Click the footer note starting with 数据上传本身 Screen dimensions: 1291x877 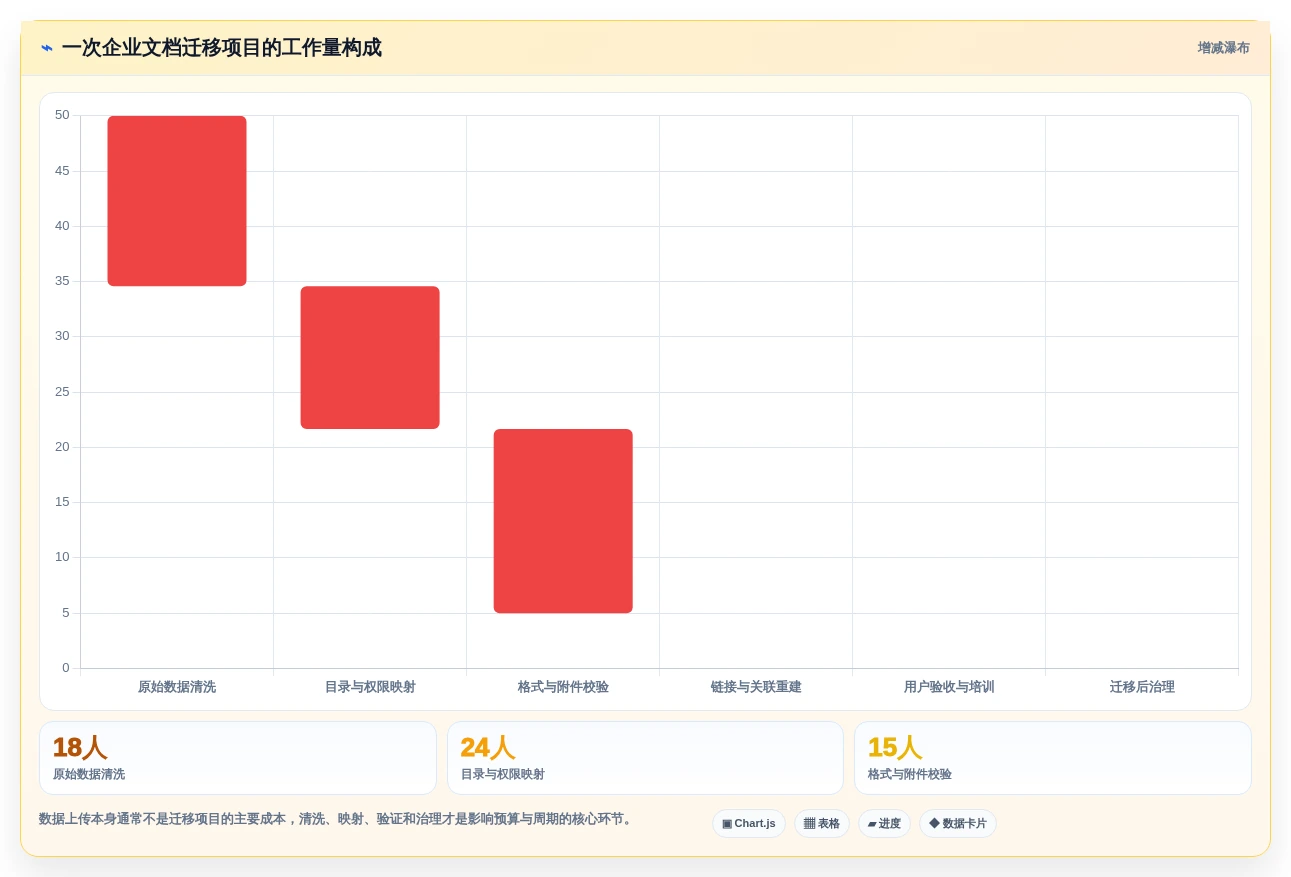[x=336, y=819]
